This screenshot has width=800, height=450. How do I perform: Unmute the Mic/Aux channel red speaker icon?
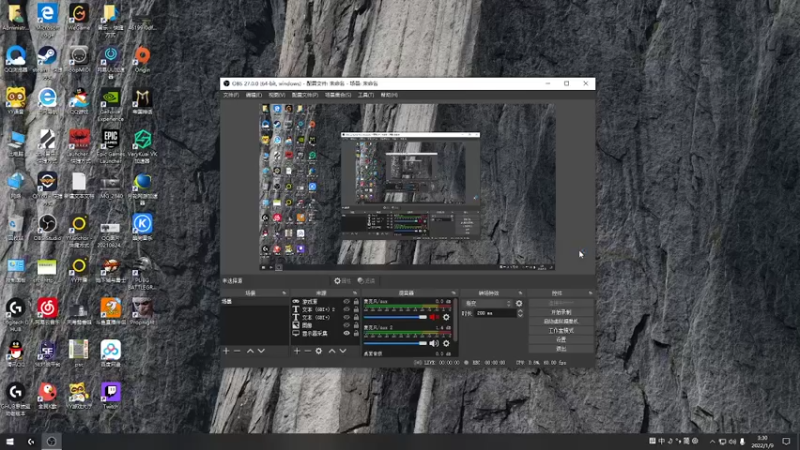pyautogui.click(x=434, y=317)
